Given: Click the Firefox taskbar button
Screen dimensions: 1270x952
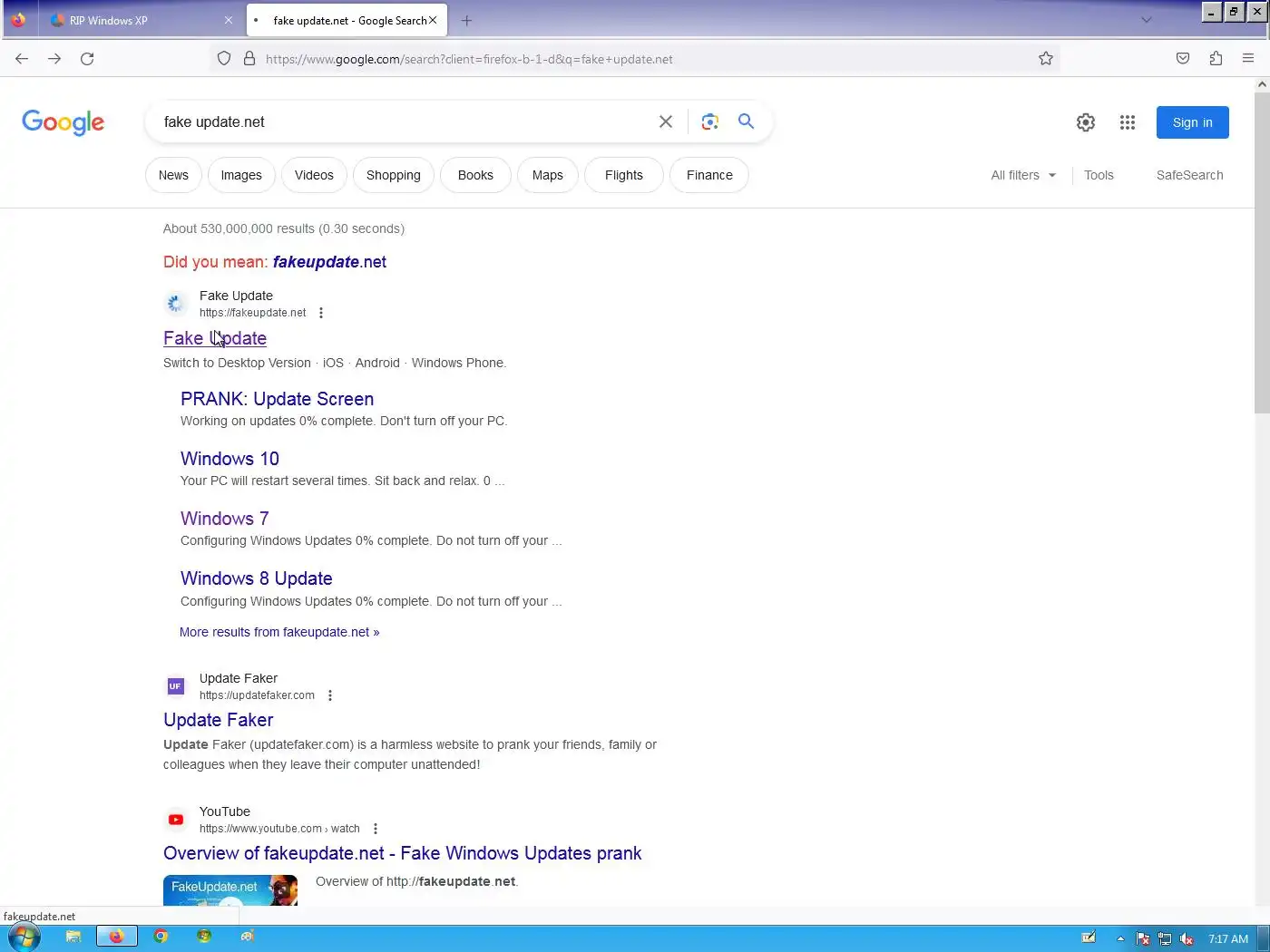Looking at the screenshot, I should point(116,937).
